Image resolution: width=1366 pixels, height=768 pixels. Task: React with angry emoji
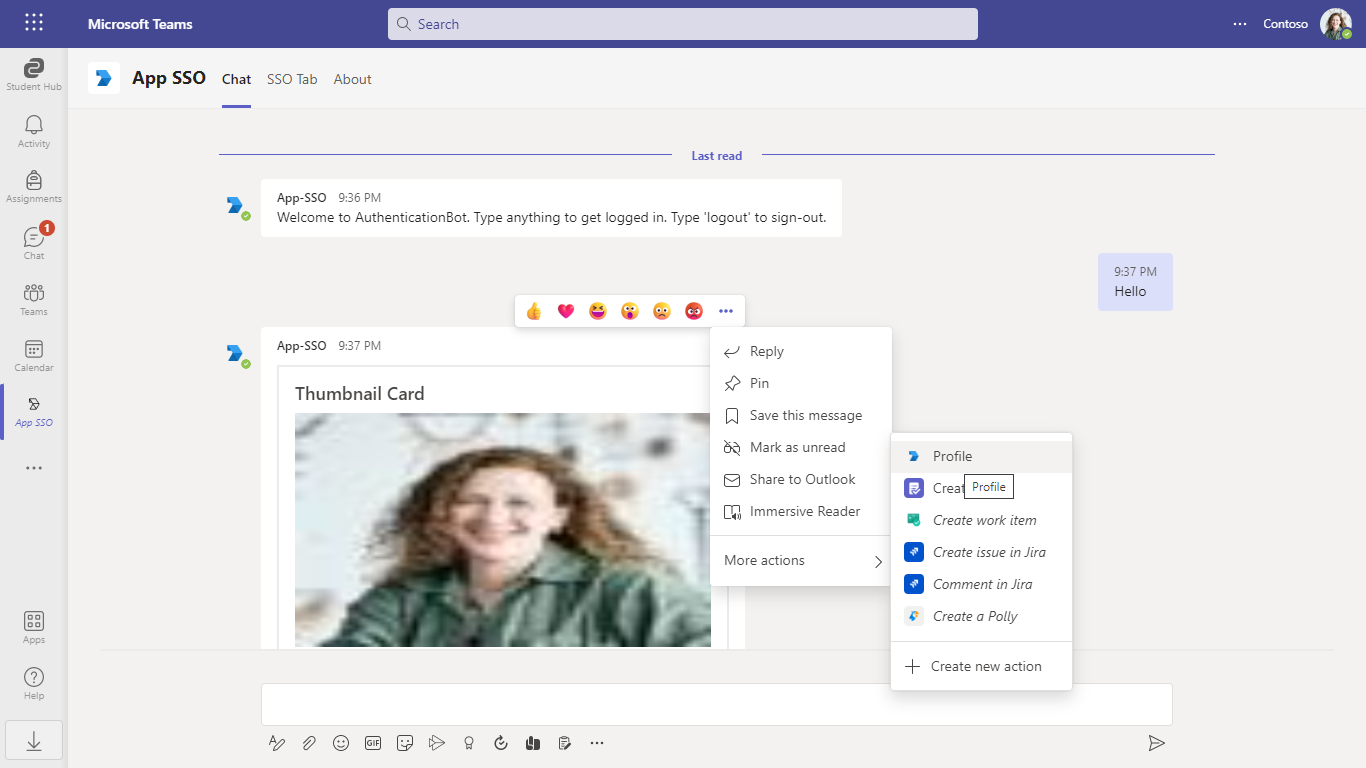(694, 311)
